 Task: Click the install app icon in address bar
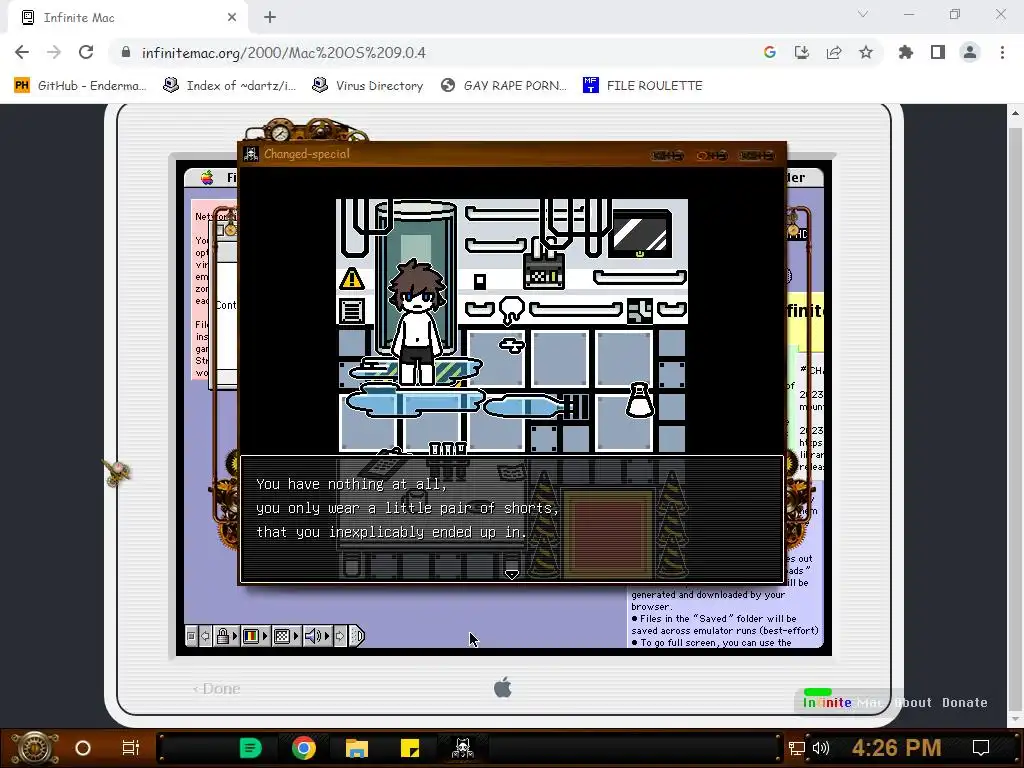(801, 52)
